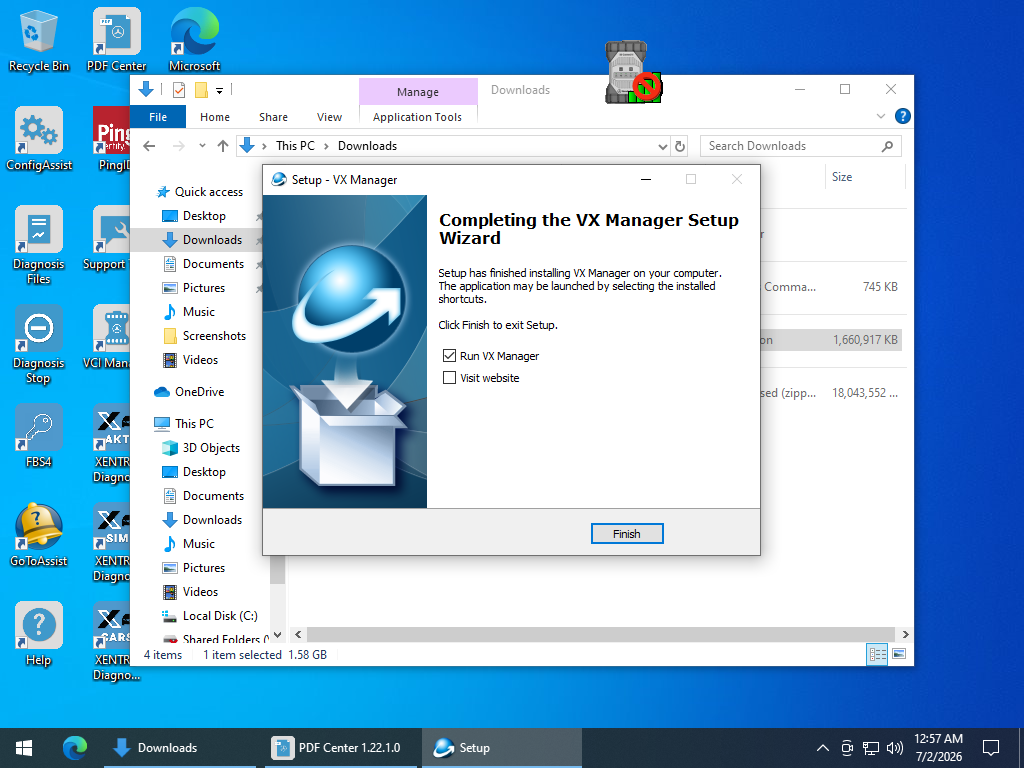Switch to the View ribbon tab
The image size is (1024, 768).
[x=329, y=117]
